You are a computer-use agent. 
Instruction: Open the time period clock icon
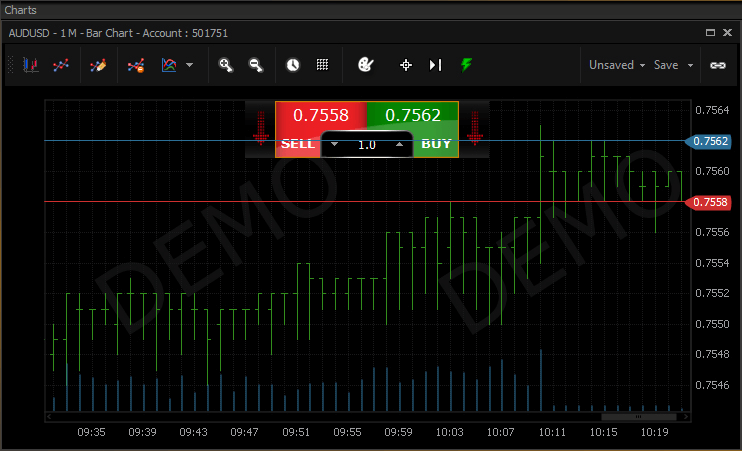(293, 65)
